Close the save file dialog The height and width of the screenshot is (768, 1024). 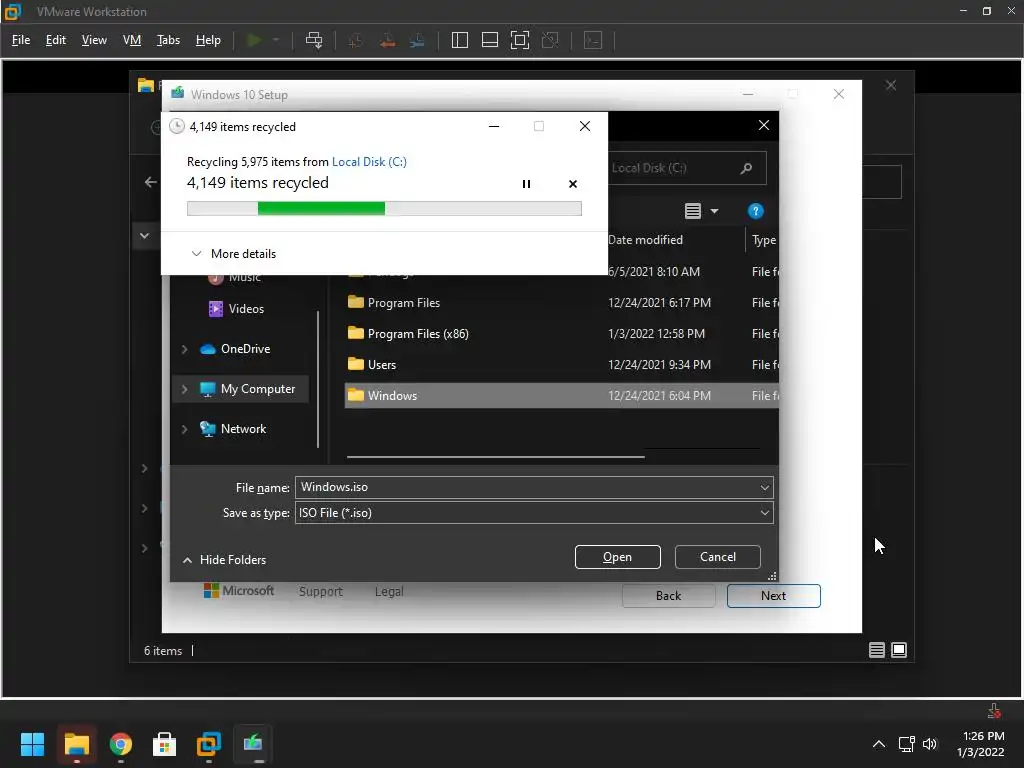coord(764,125)
